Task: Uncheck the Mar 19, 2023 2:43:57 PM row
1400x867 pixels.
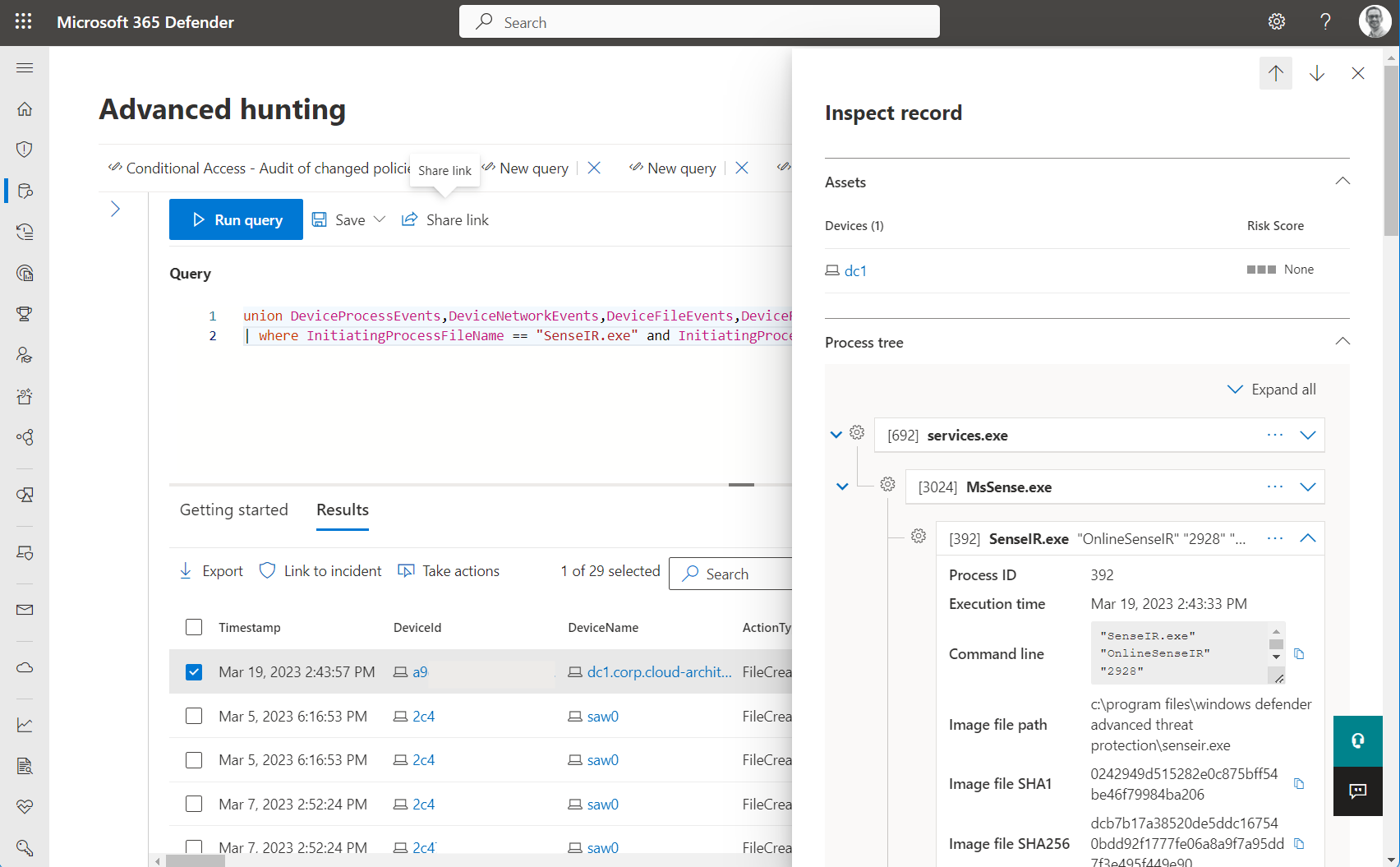Action: pos(194,672)
